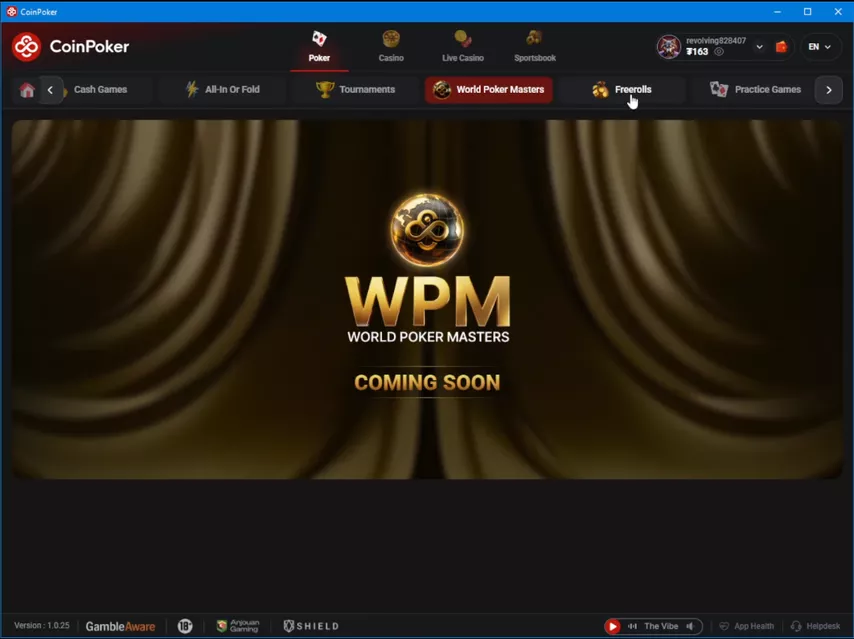Open the SHIELD security logo

point(311,626)
